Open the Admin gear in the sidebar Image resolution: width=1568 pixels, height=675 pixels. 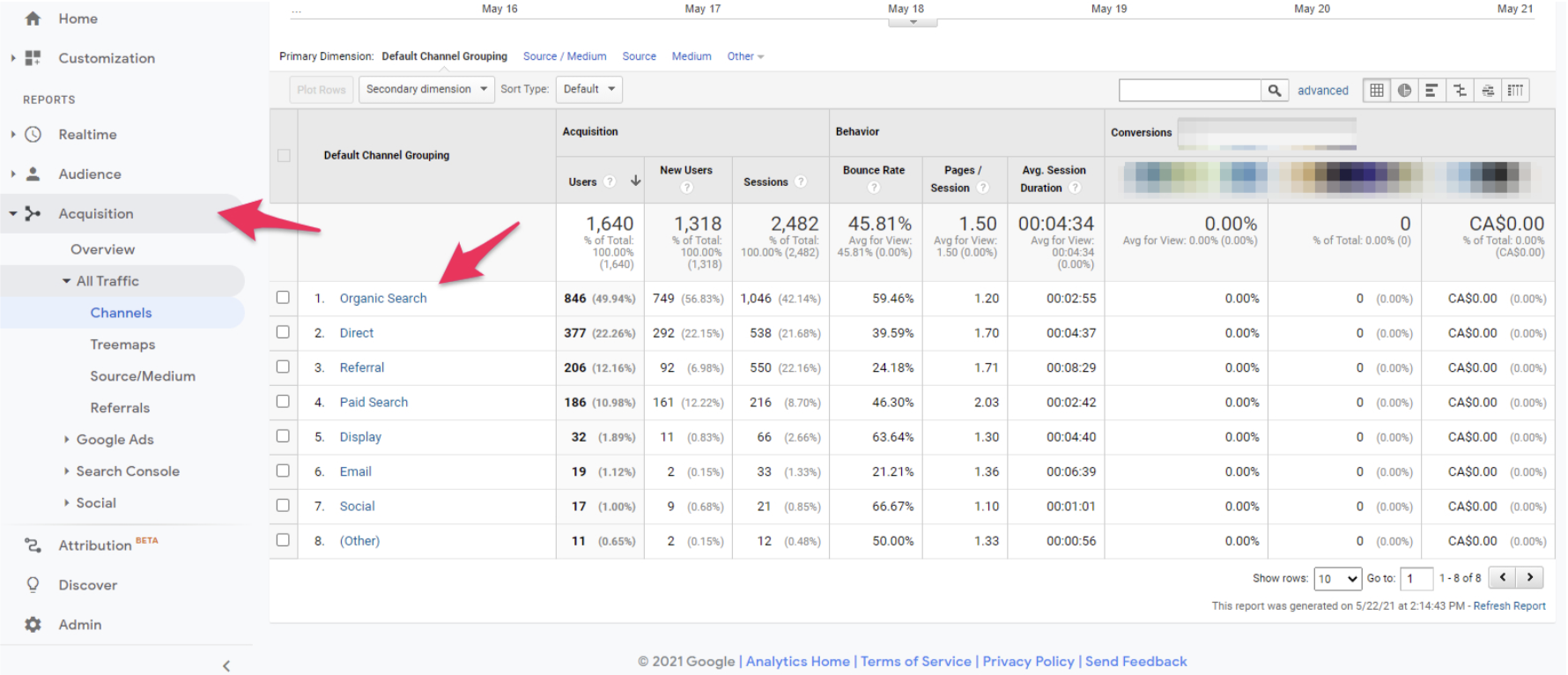(33, 624)
